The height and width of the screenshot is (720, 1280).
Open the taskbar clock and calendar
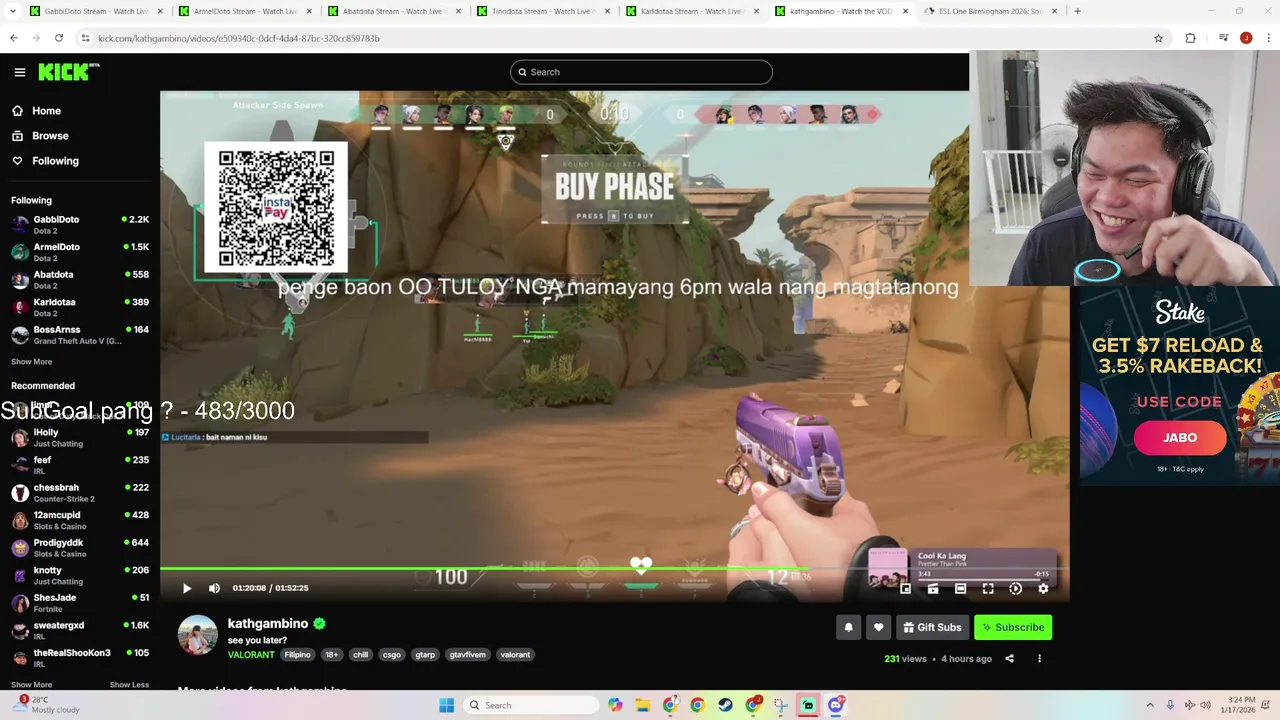coord(1238,705)
